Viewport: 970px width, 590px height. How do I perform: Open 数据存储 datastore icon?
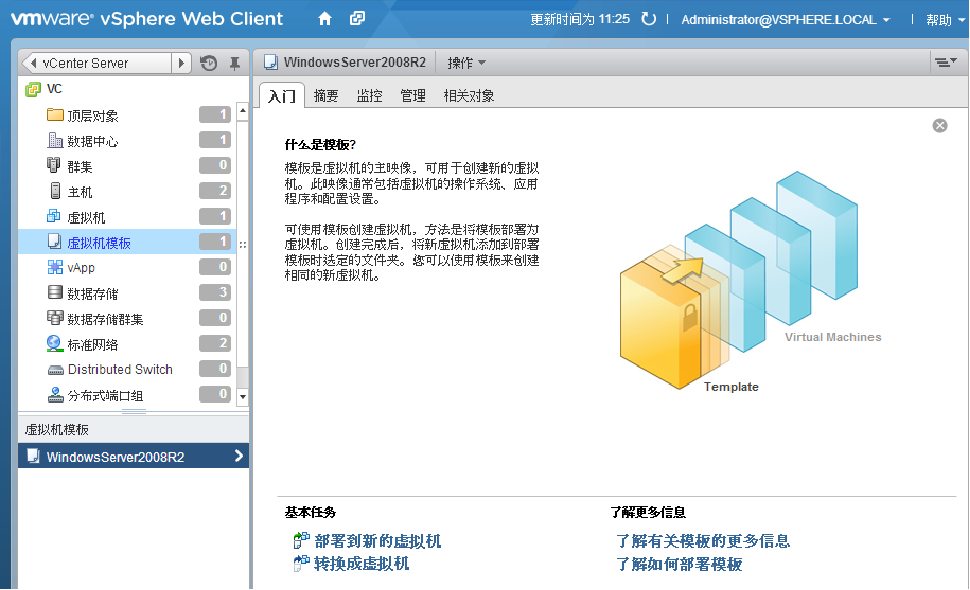[55, 292]
